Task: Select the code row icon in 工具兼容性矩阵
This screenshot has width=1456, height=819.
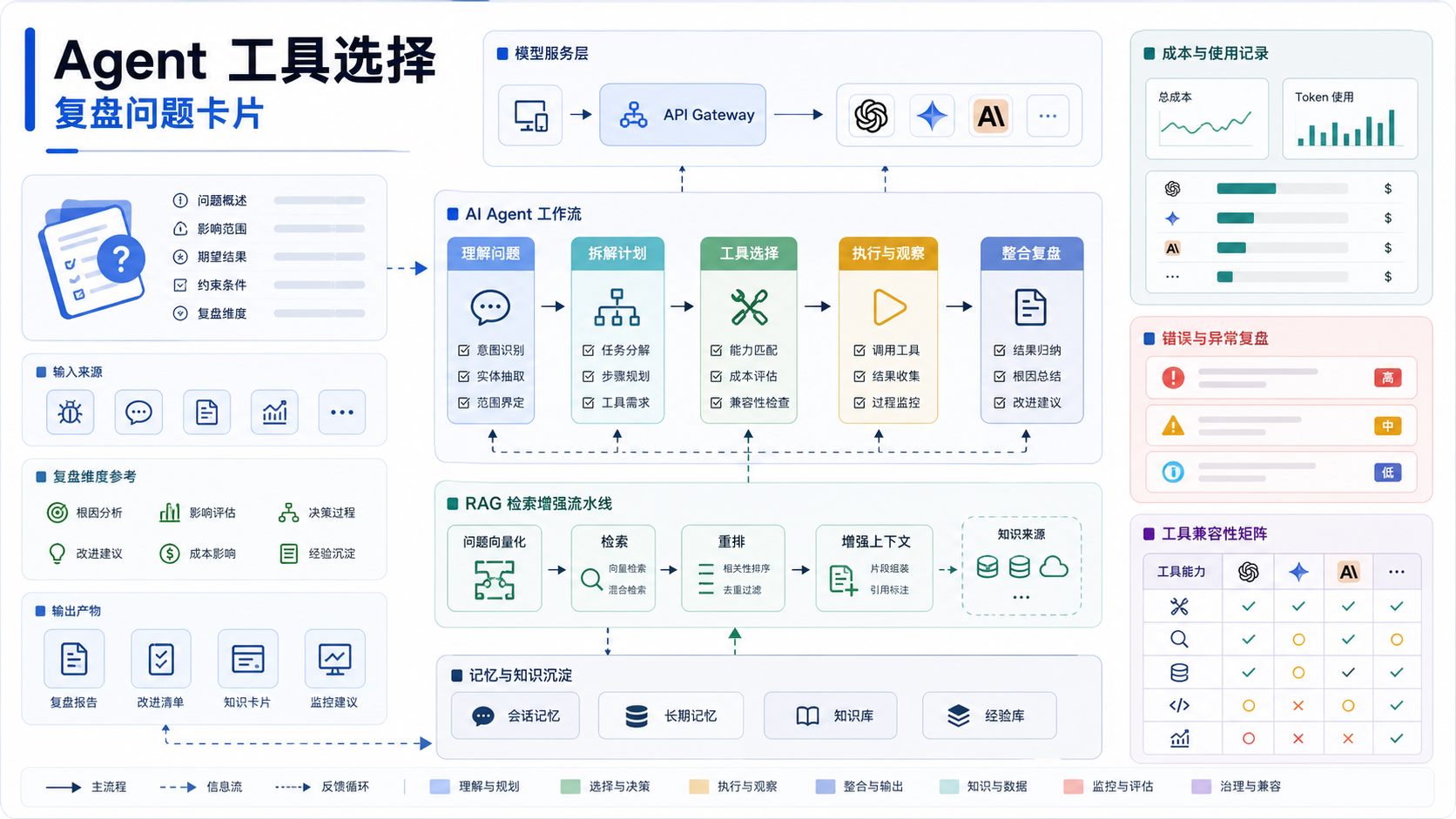Action: [x=1179, y=705]
